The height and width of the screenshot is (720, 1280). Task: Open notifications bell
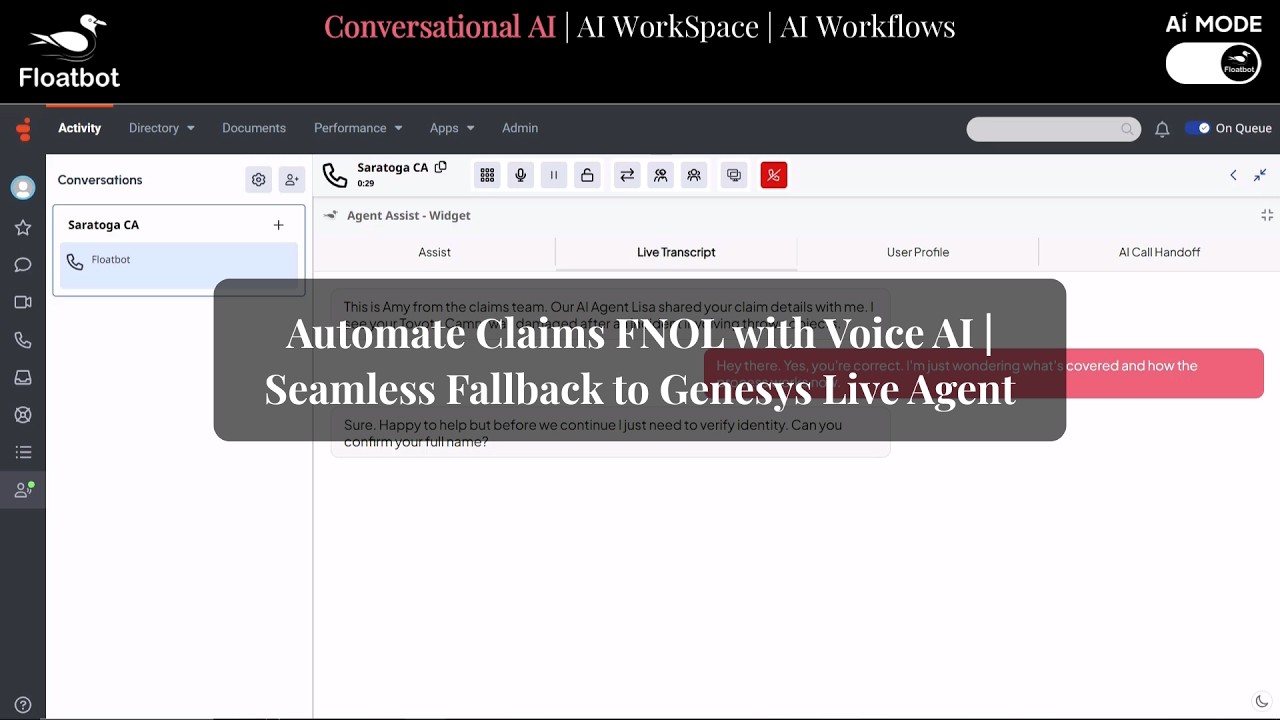click(x=1162, y=129)
